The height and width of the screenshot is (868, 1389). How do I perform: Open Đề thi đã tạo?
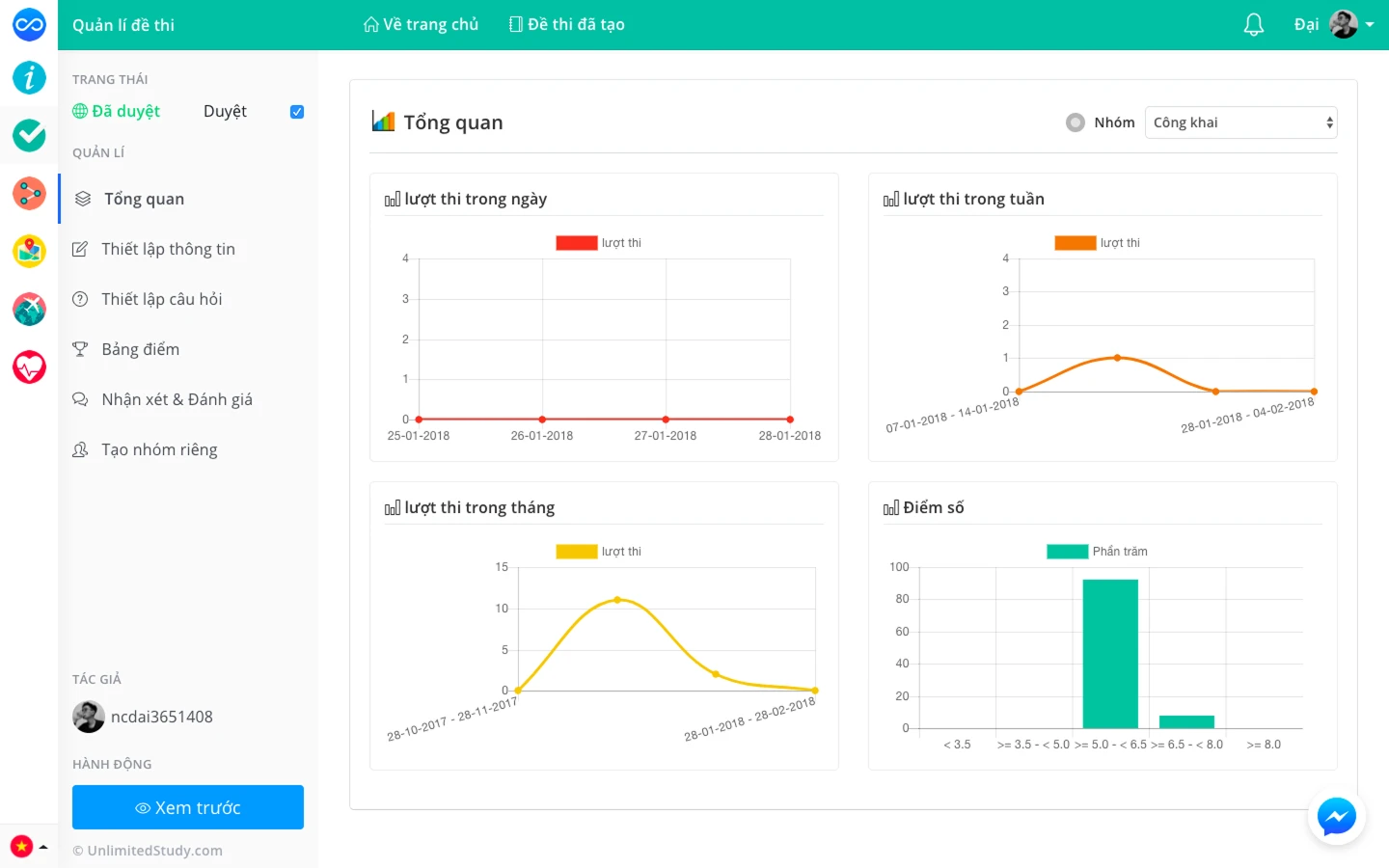[567, 24]
